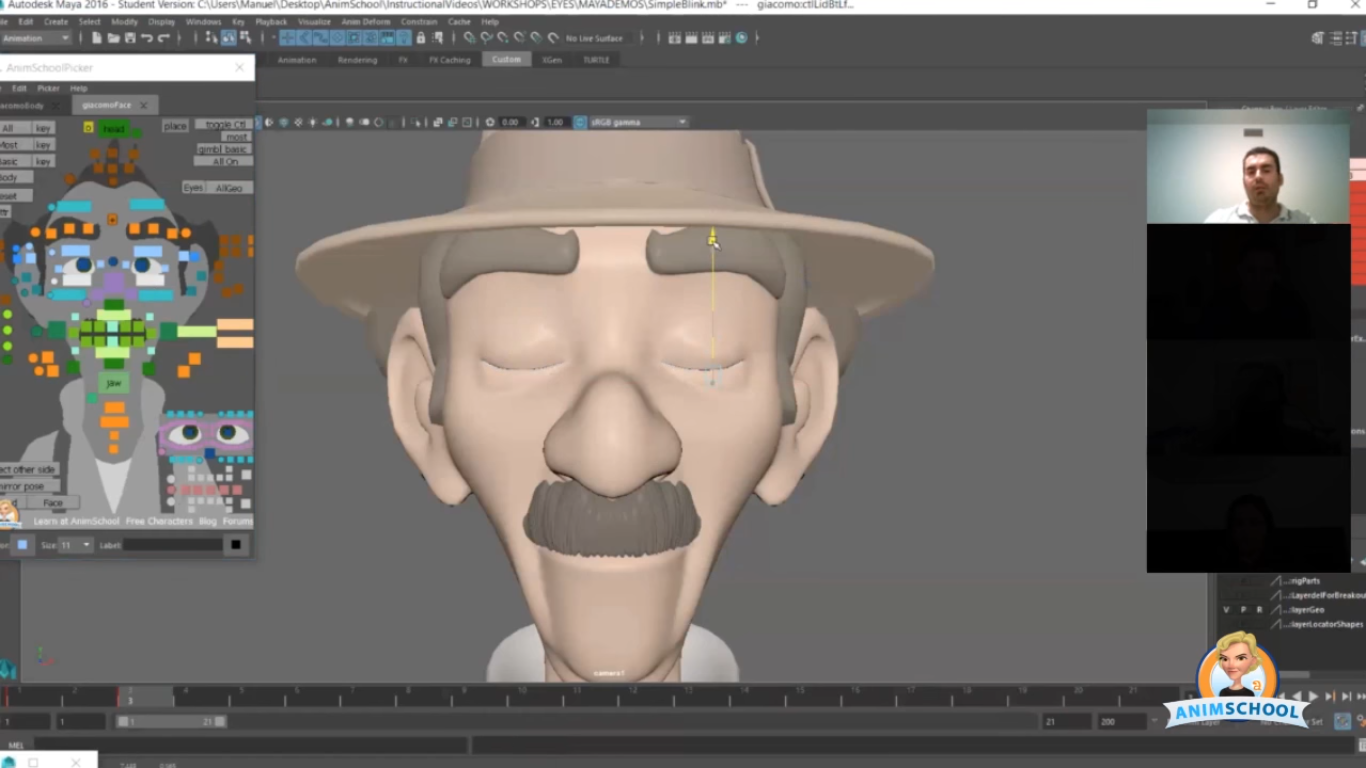Click the black color swatch beside Label field
This screenshot has height=768, width=1366.
pos(236,545)
